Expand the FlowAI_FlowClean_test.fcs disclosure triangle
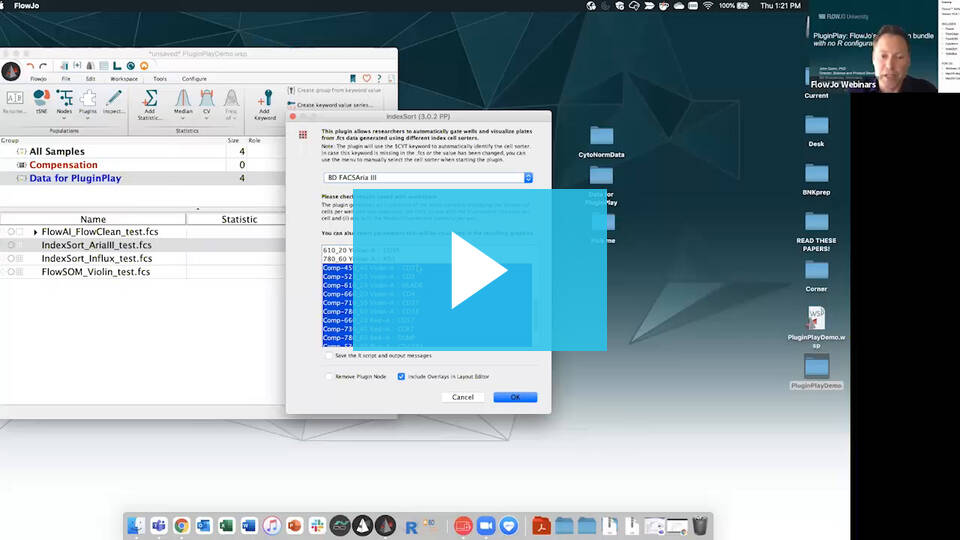This screenshot has width=960, height=540. (36, 233)
